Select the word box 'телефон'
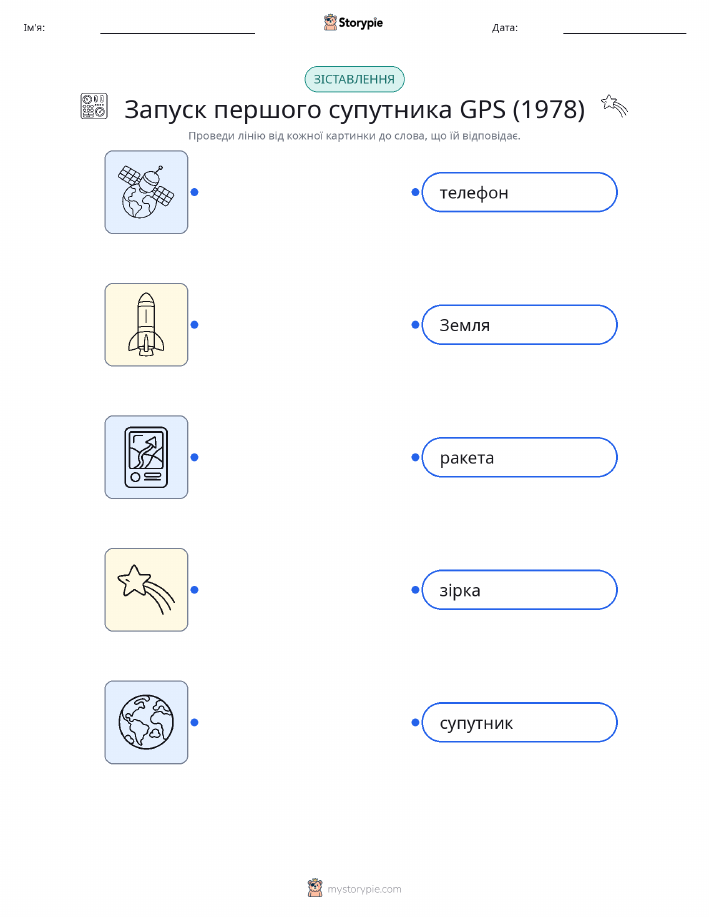The height and width of the screenshot is (917, 709). [519, 192]
